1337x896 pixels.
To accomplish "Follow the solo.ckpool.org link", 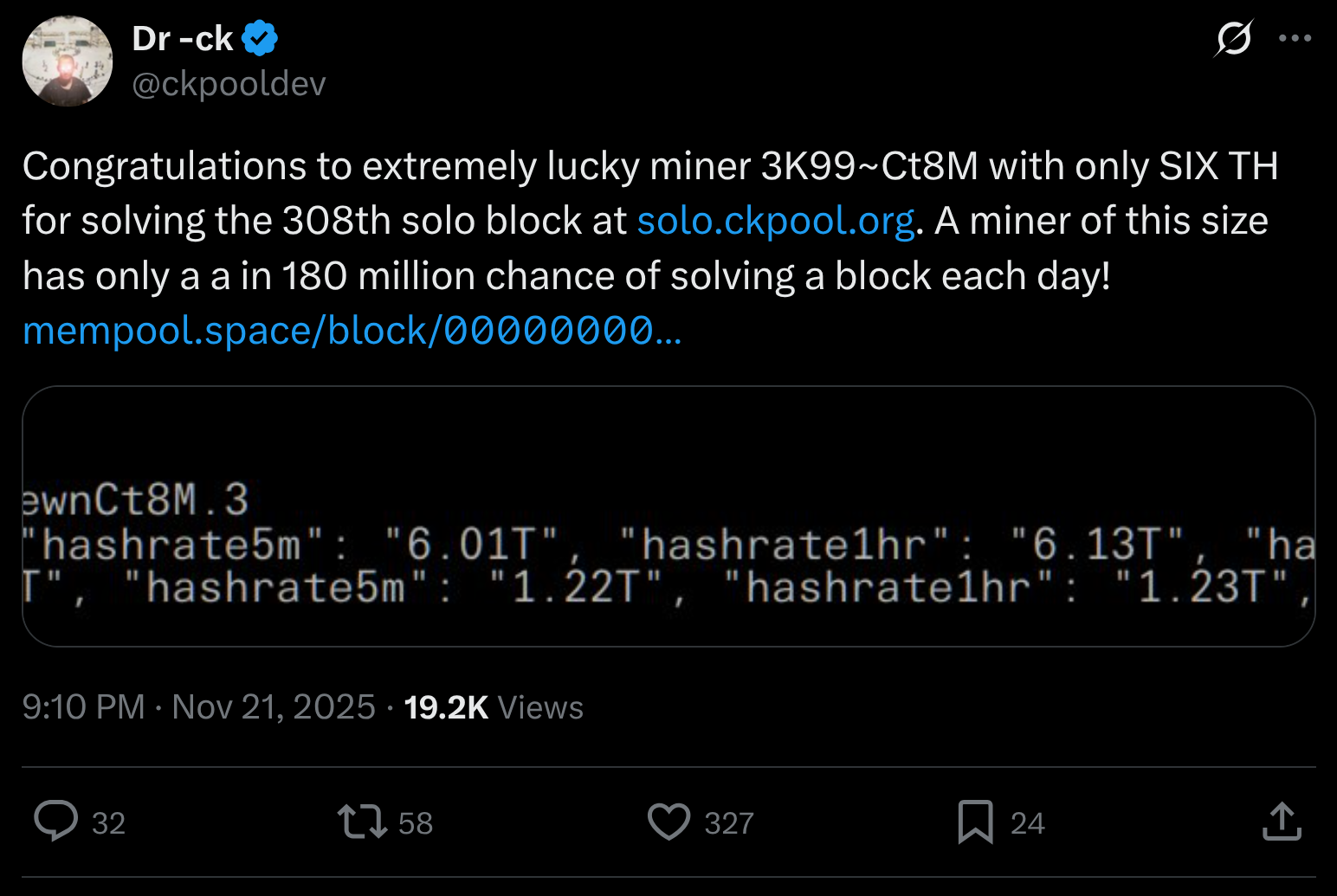I will [x=775, y=221].
